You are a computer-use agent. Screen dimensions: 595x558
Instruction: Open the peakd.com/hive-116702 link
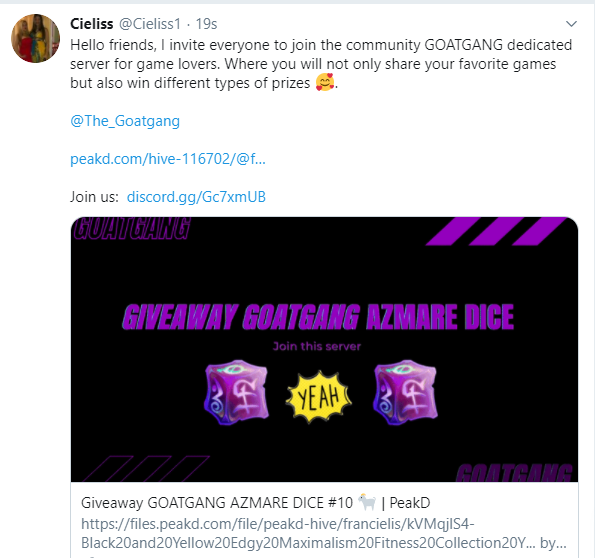pyautogui.click(x=168, y=159)
